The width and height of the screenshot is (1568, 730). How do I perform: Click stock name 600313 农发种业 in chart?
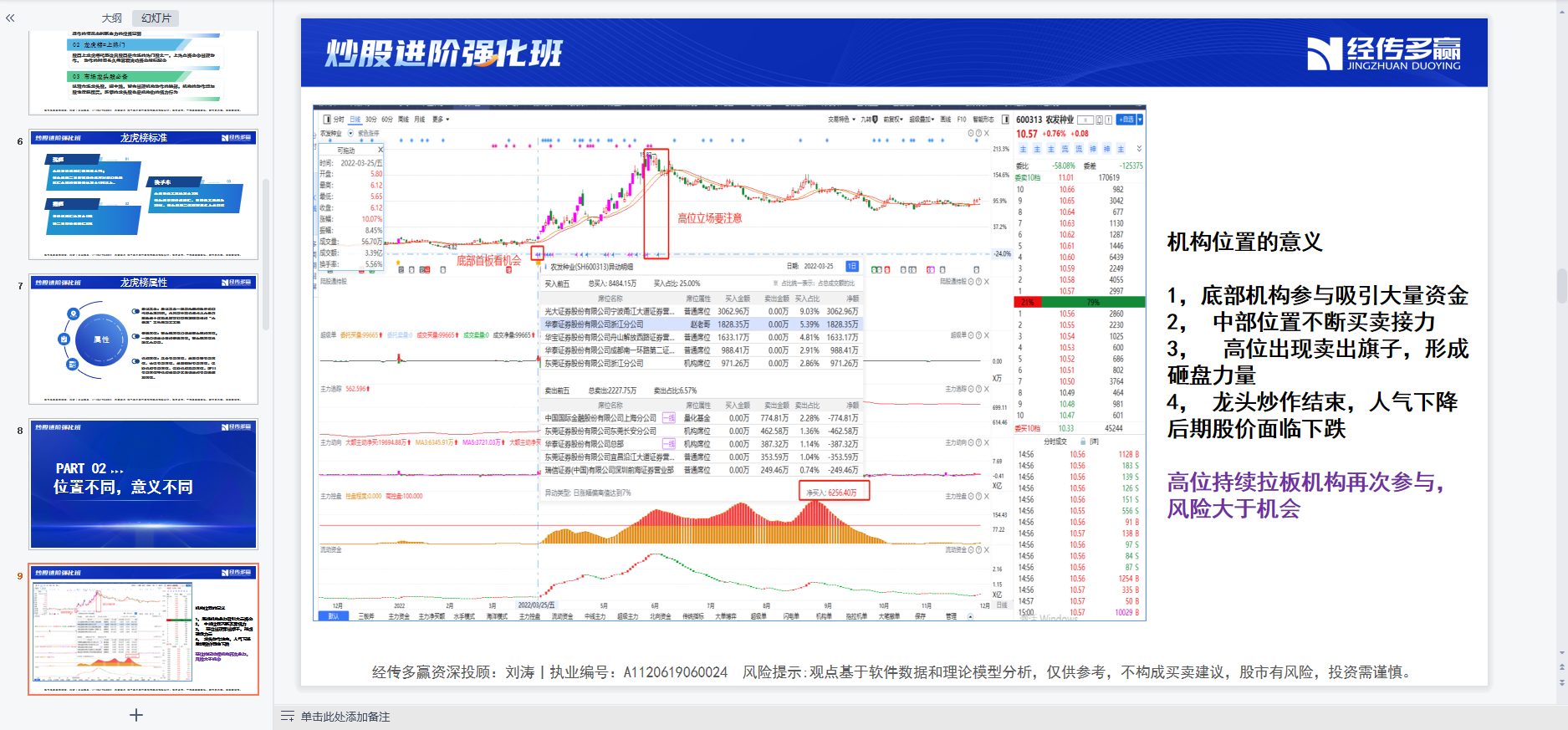coord(1044,120)
